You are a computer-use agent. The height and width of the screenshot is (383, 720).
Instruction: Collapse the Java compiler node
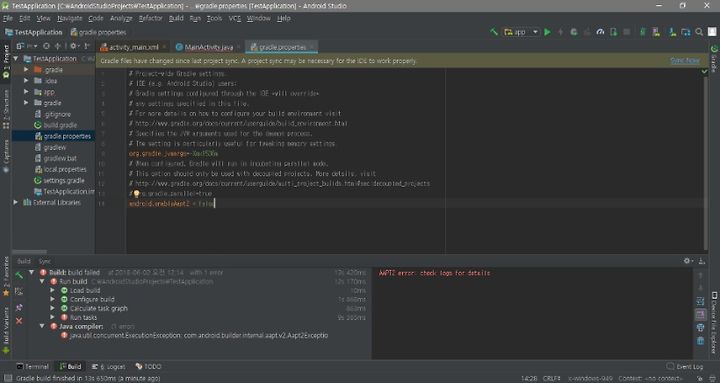tap(42, 326)
